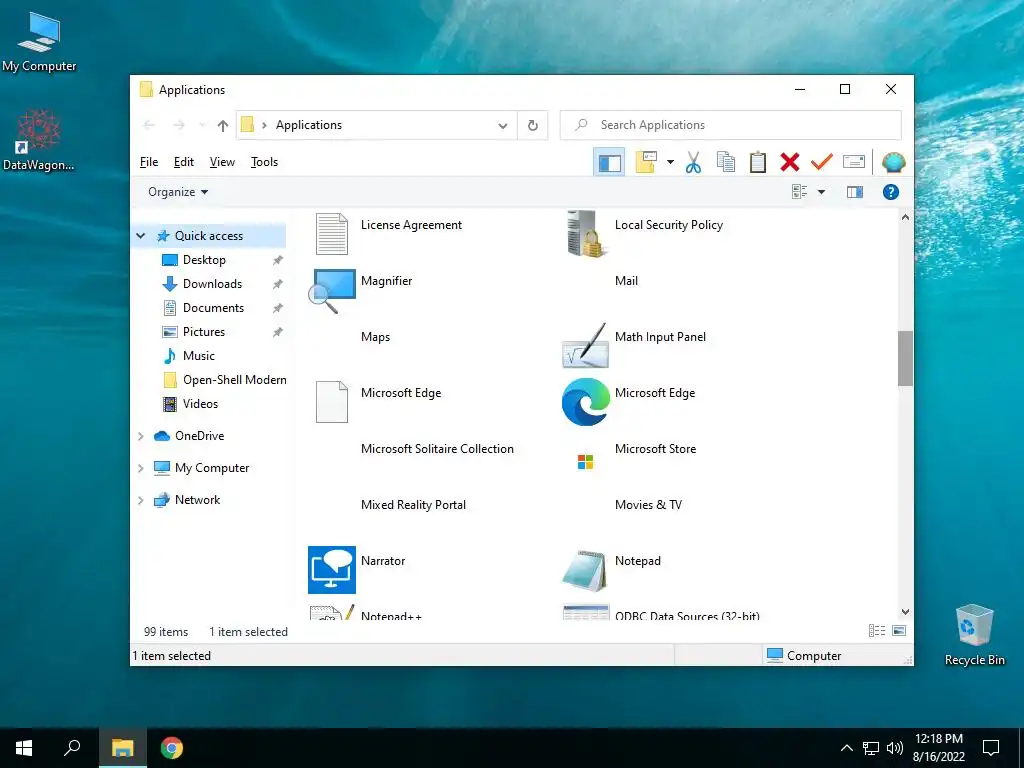Click the Up one level arrow
The image size is (1024, 768).
[223, 125]
